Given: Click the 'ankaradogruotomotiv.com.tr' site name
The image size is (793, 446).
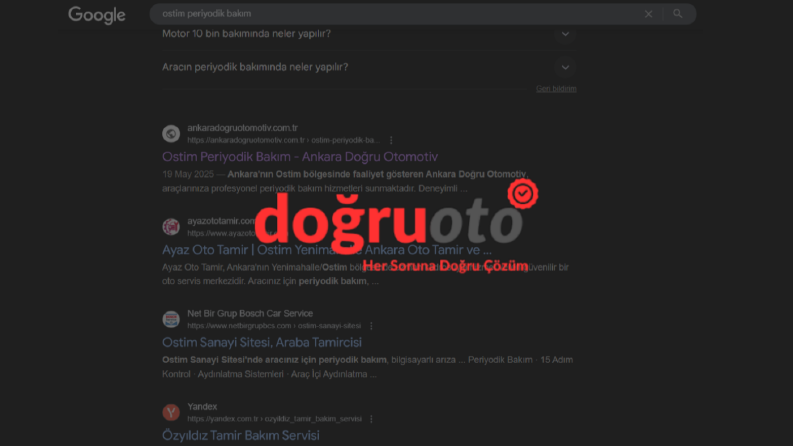Looking at the screenshot, I should (x=242, y=128).
